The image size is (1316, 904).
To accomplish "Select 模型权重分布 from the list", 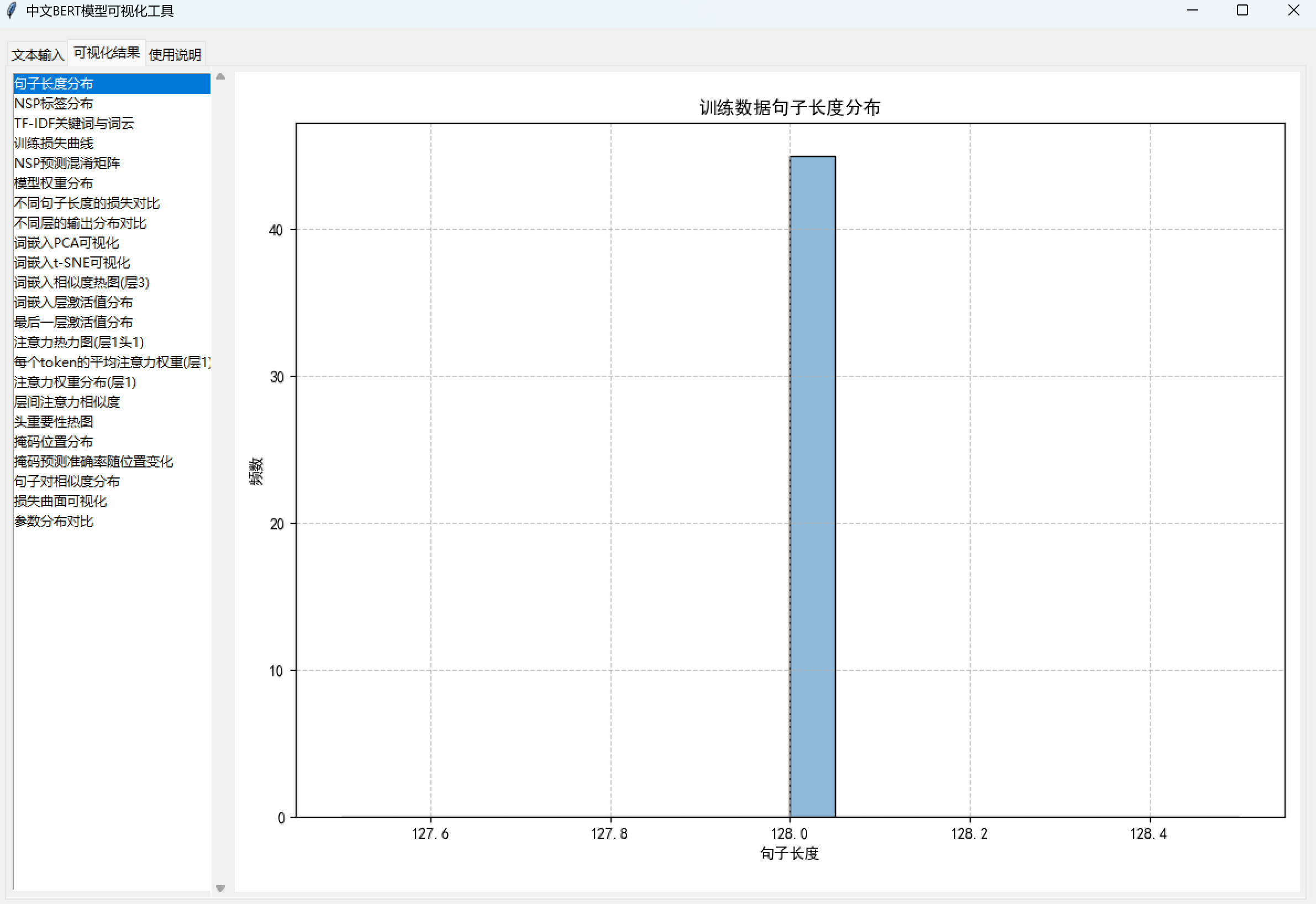I will pyautogui.click(x=54, y=183).
